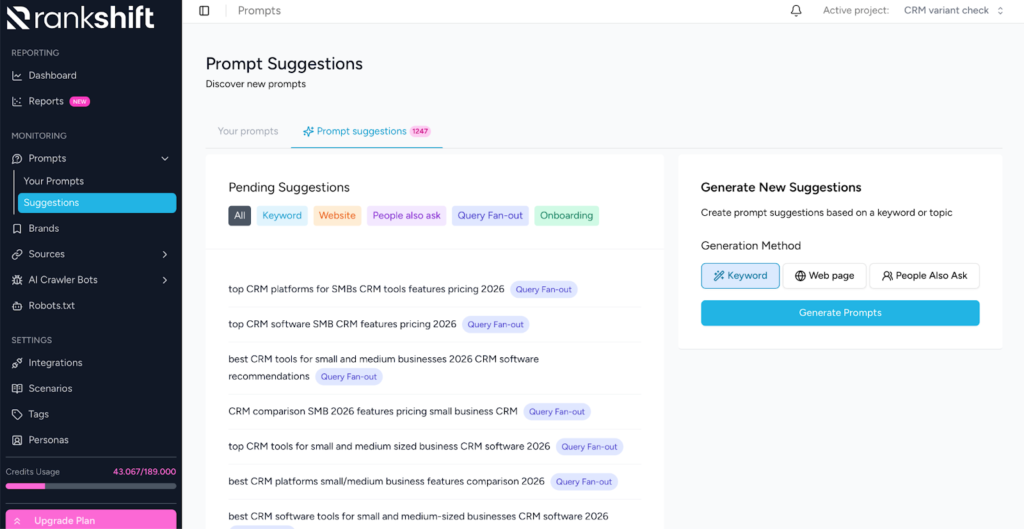Viewport: 1024px width, 529px height.
Task: Open Reports in the sidebar
Action: [46, 101]
